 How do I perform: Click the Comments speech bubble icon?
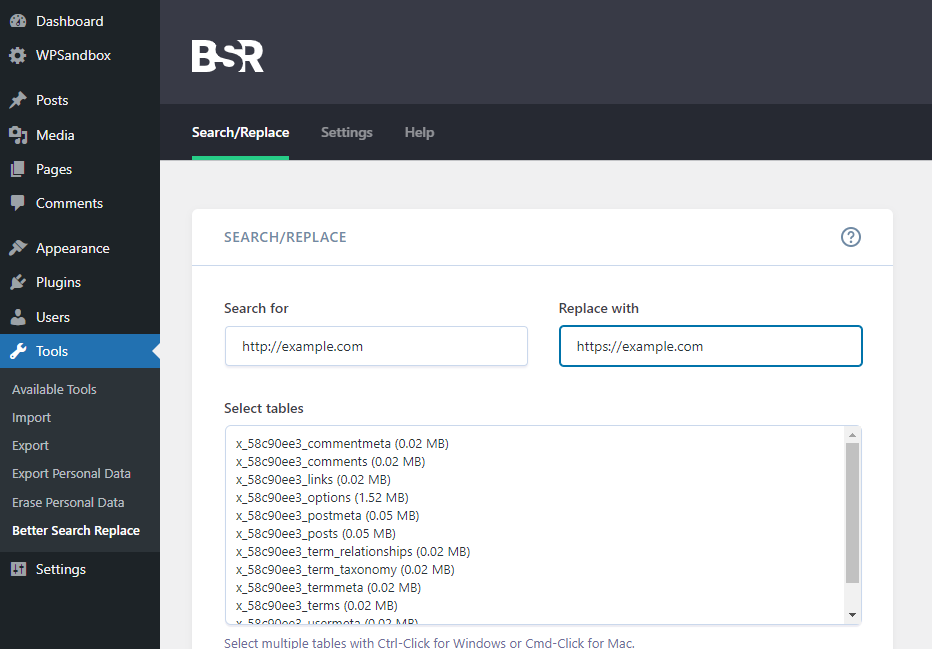tap(18, 203)
